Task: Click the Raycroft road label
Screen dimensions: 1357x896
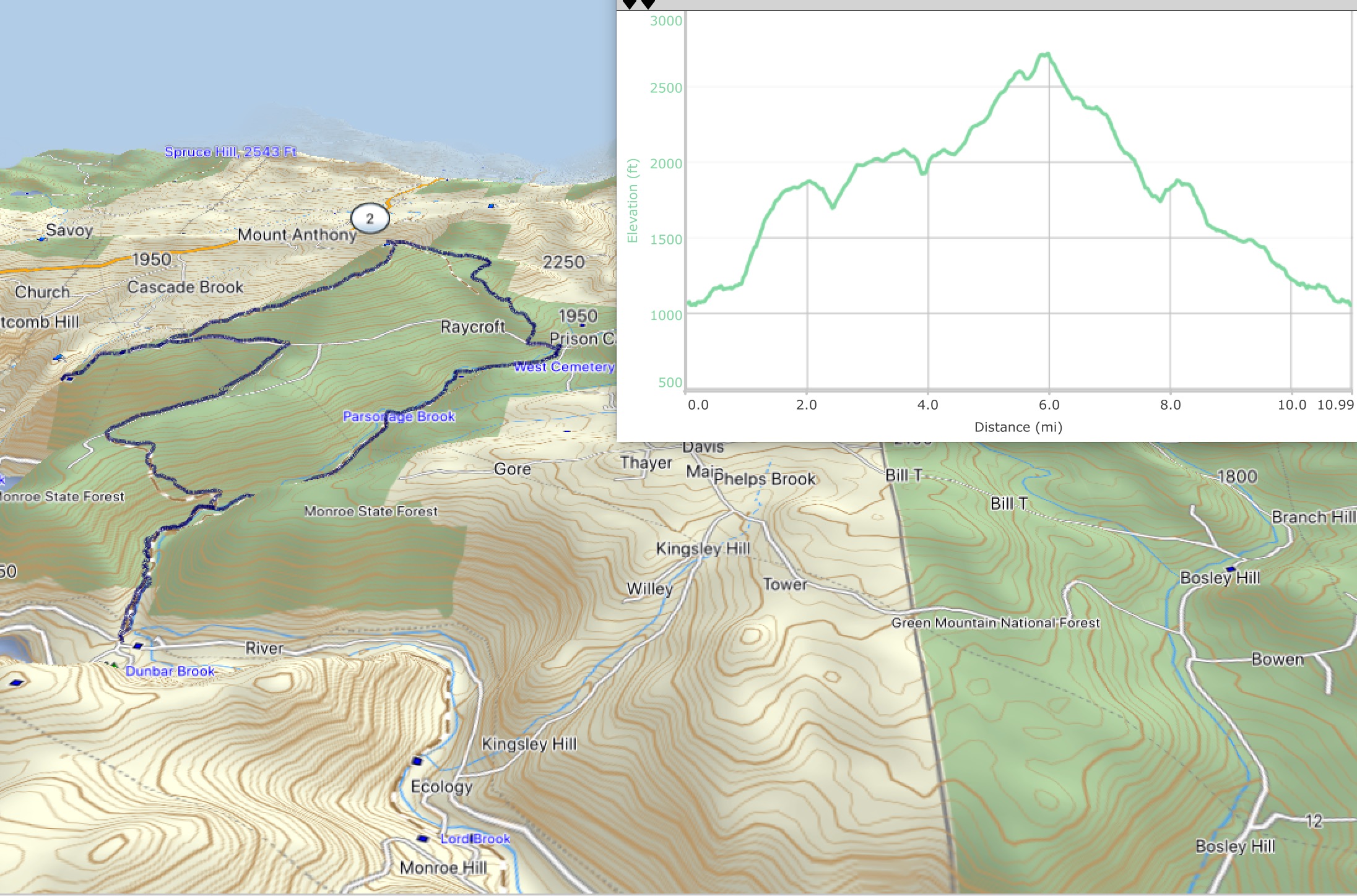Action: coord(472,327)
